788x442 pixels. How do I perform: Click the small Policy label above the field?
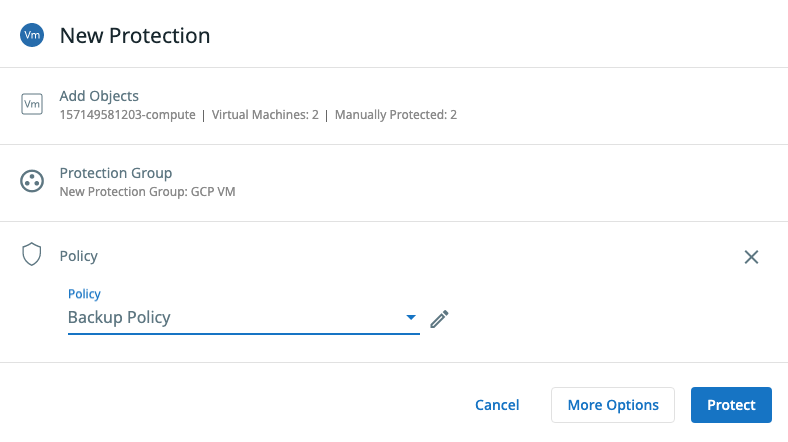pyautogui.click(x=84, y=294)
